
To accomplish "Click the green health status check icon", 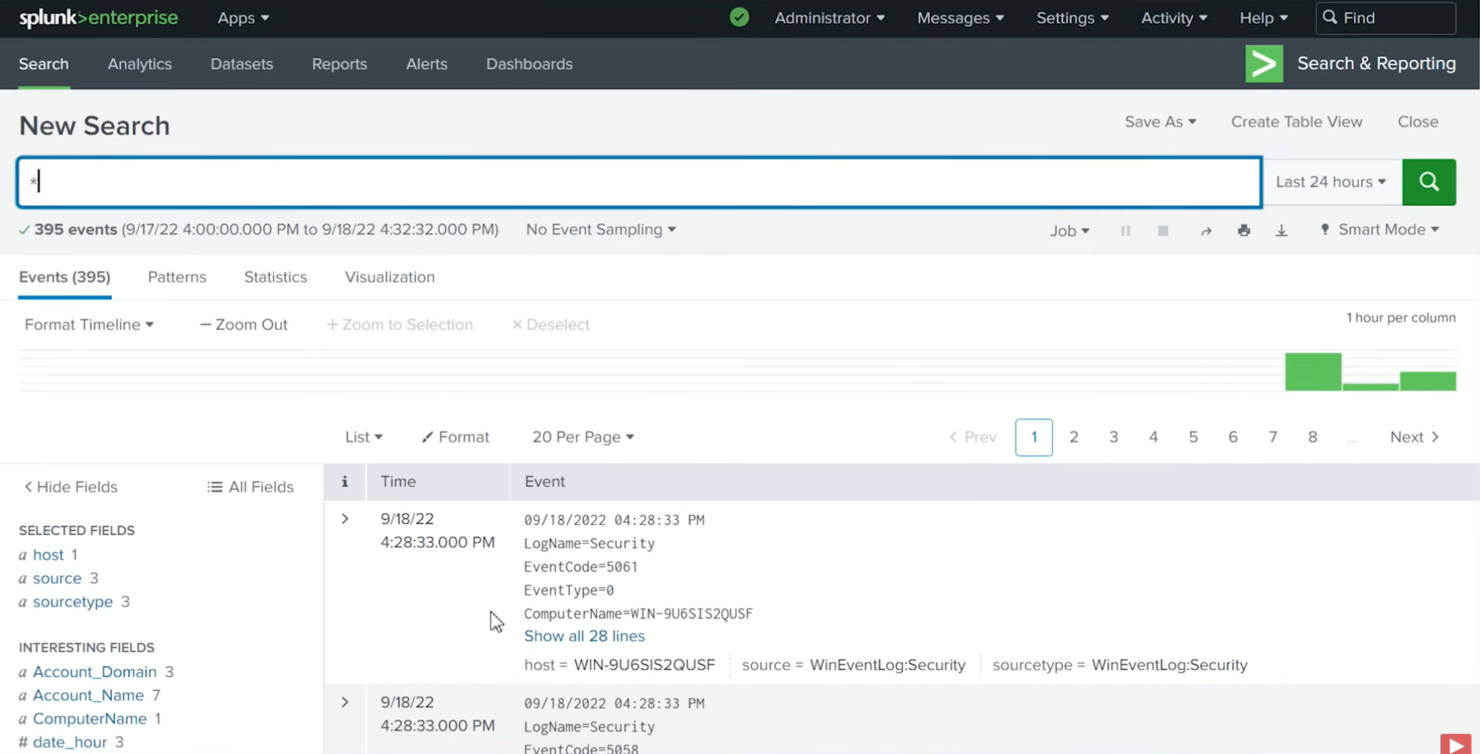I will pos(739,17).
